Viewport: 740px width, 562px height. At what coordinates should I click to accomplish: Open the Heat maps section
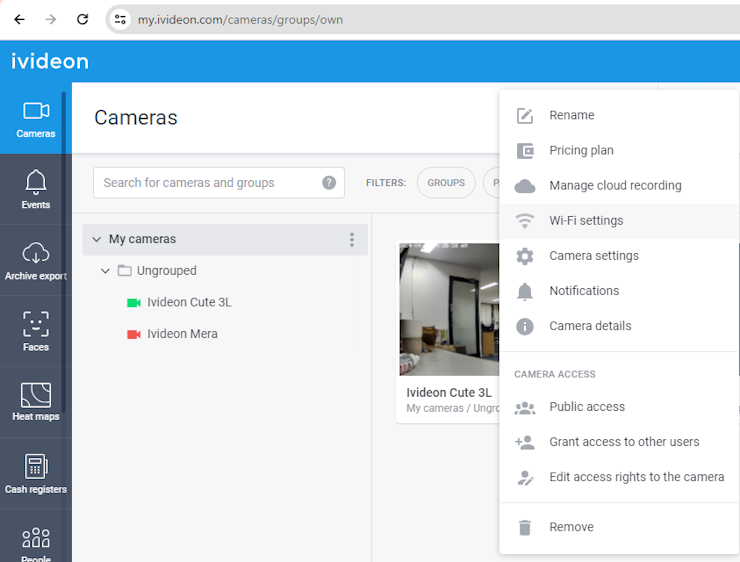(35, 402)
